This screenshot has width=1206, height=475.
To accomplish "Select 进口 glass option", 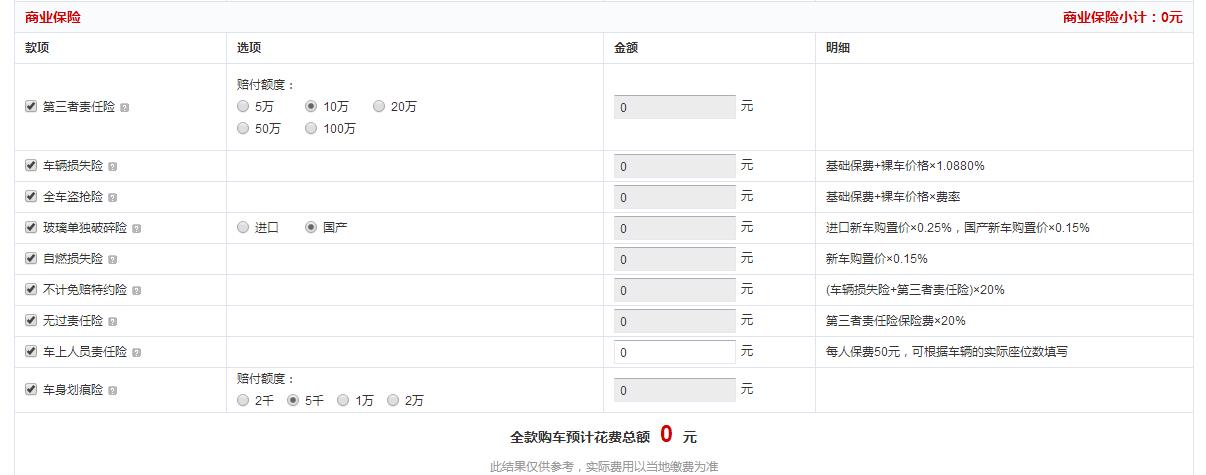I will click(243, 228).
